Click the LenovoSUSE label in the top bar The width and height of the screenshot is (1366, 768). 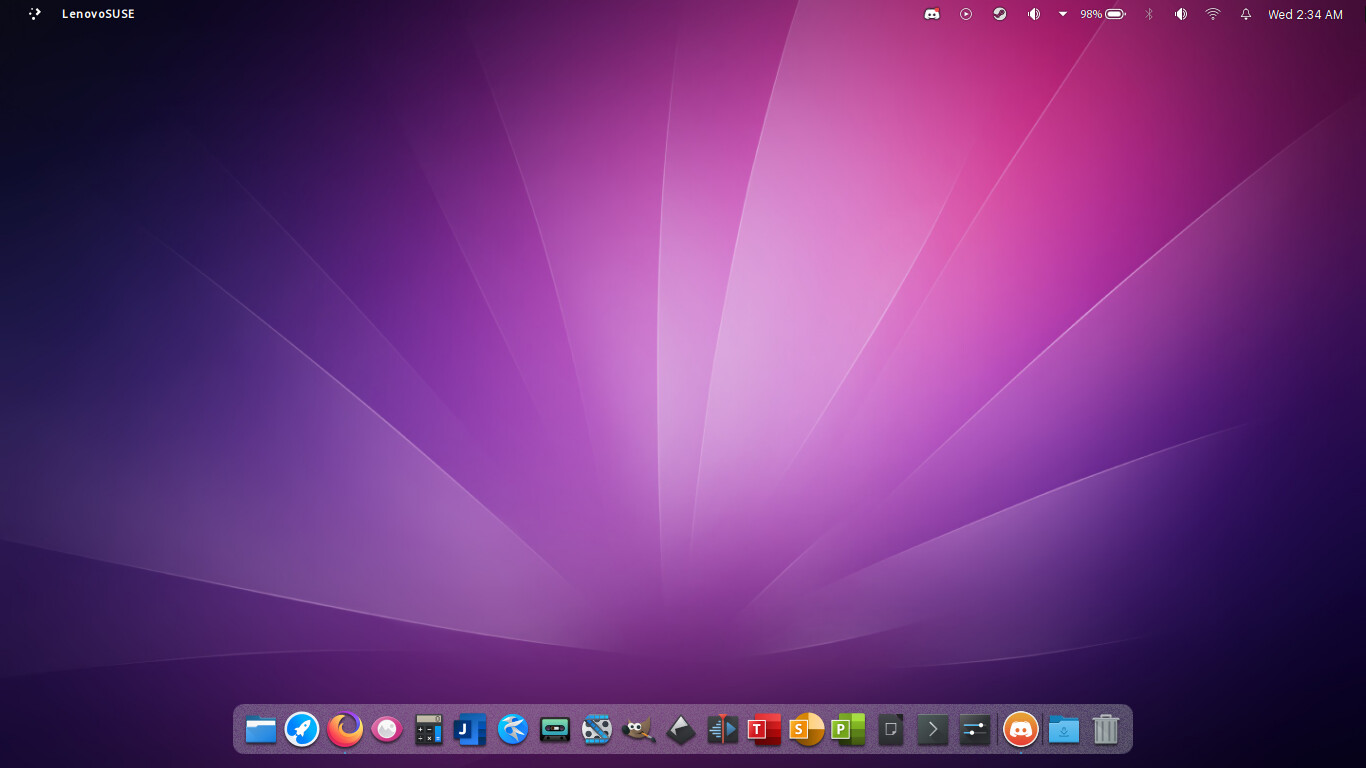(x=98, y=14)
